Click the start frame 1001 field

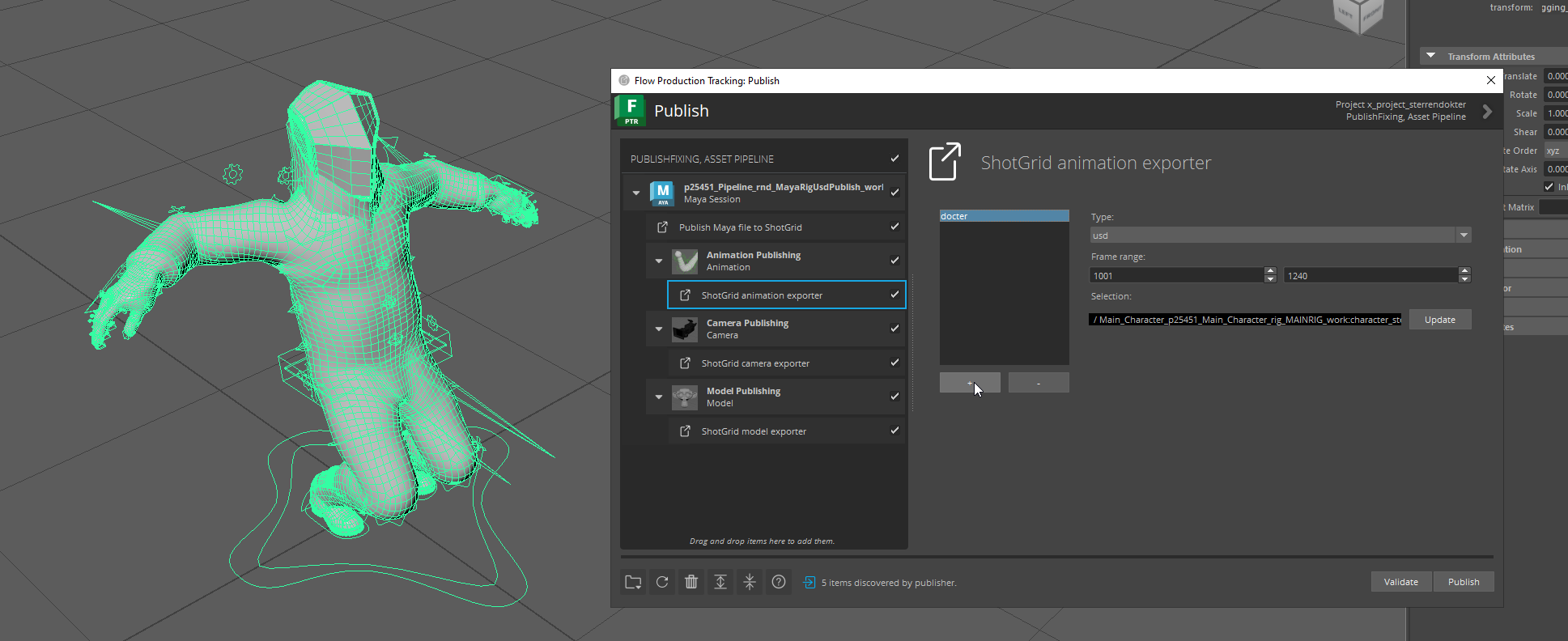1176,275
